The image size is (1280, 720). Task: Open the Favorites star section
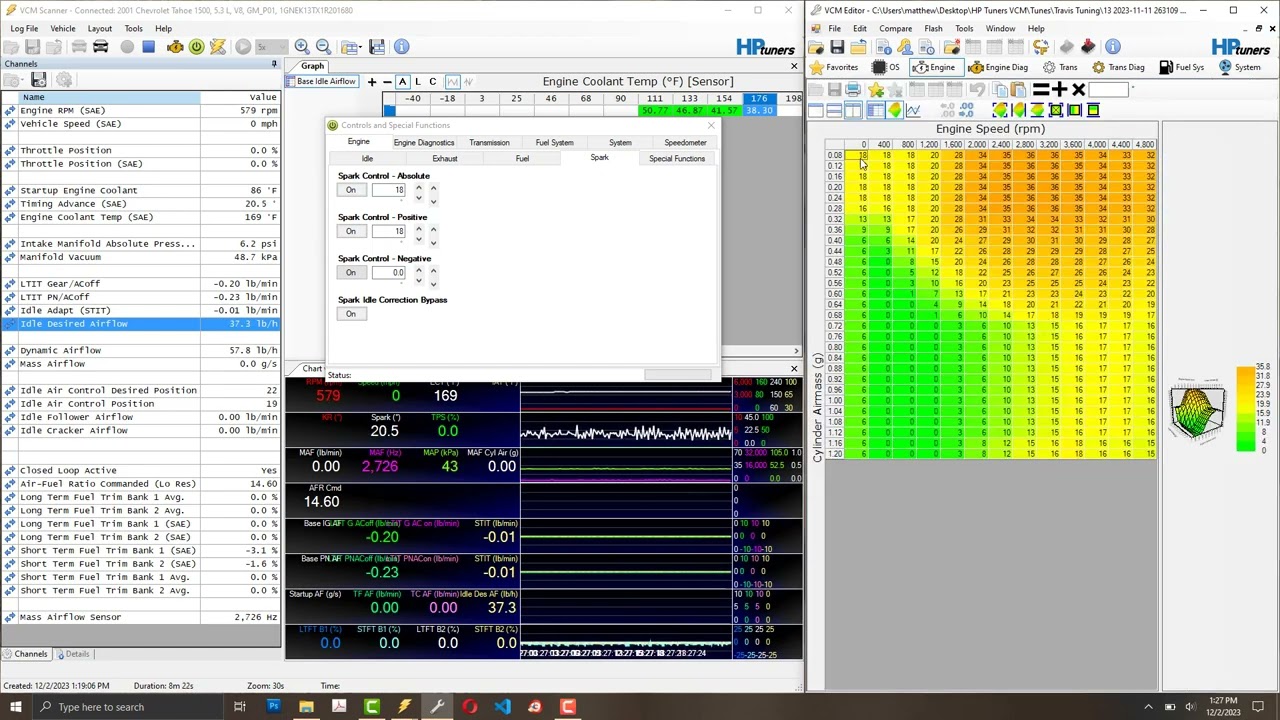(834, 67)
